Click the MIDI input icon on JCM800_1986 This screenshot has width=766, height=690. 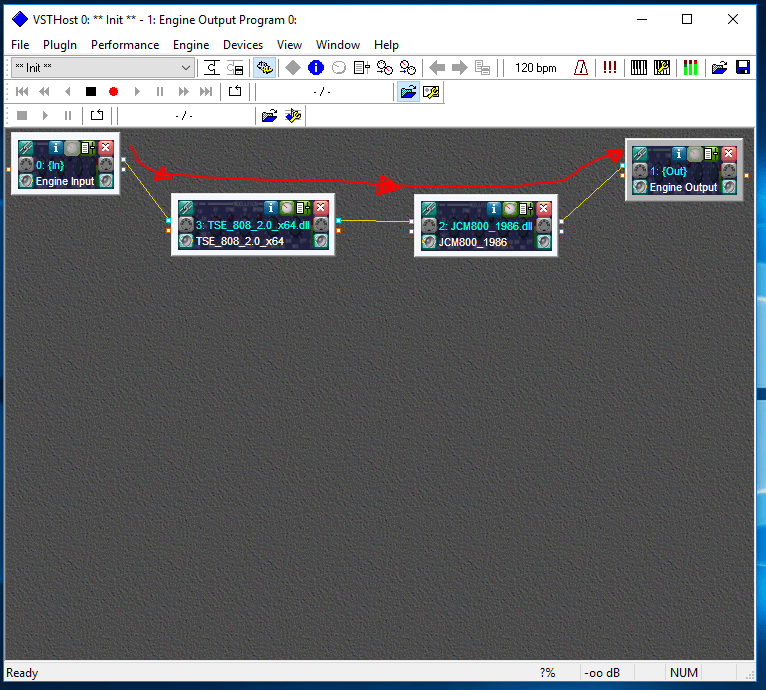(429, 226)
